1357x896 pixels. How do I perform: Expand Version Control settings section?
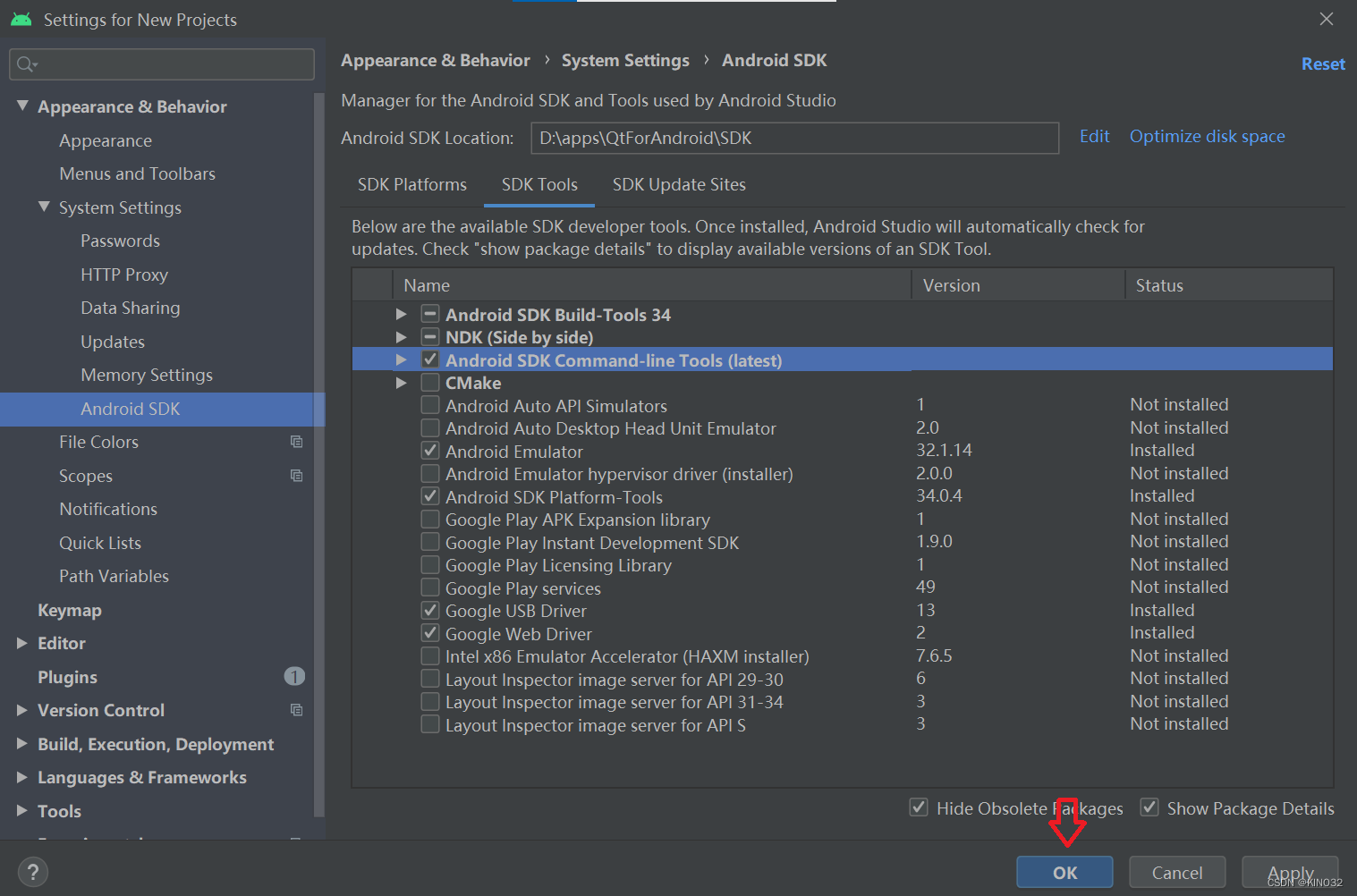coord(22,710)
